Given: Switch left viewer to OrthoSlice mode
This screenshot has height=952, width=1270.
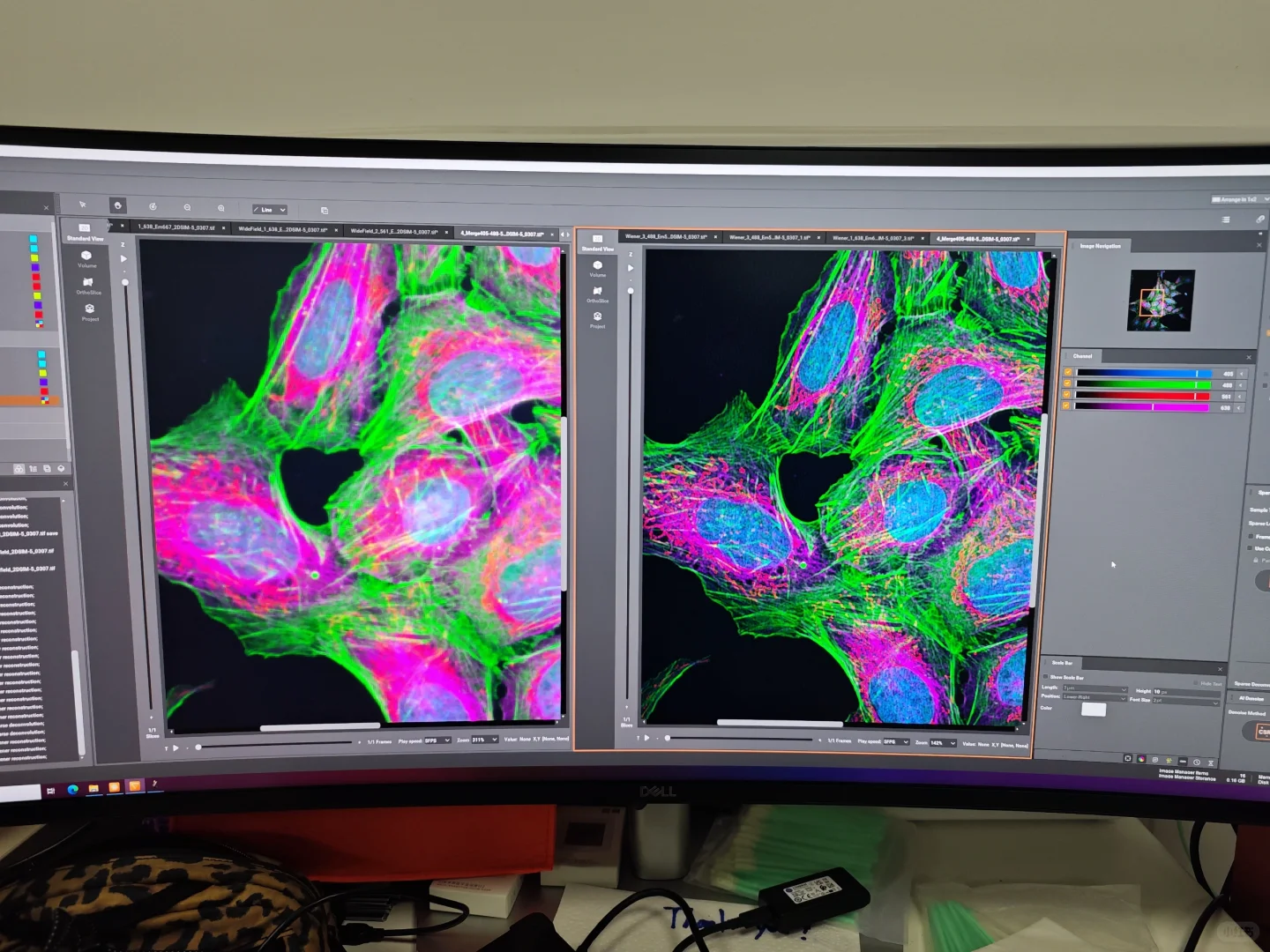Looking at the screenshot, I should pyautogui.click(x=88, y=286).
